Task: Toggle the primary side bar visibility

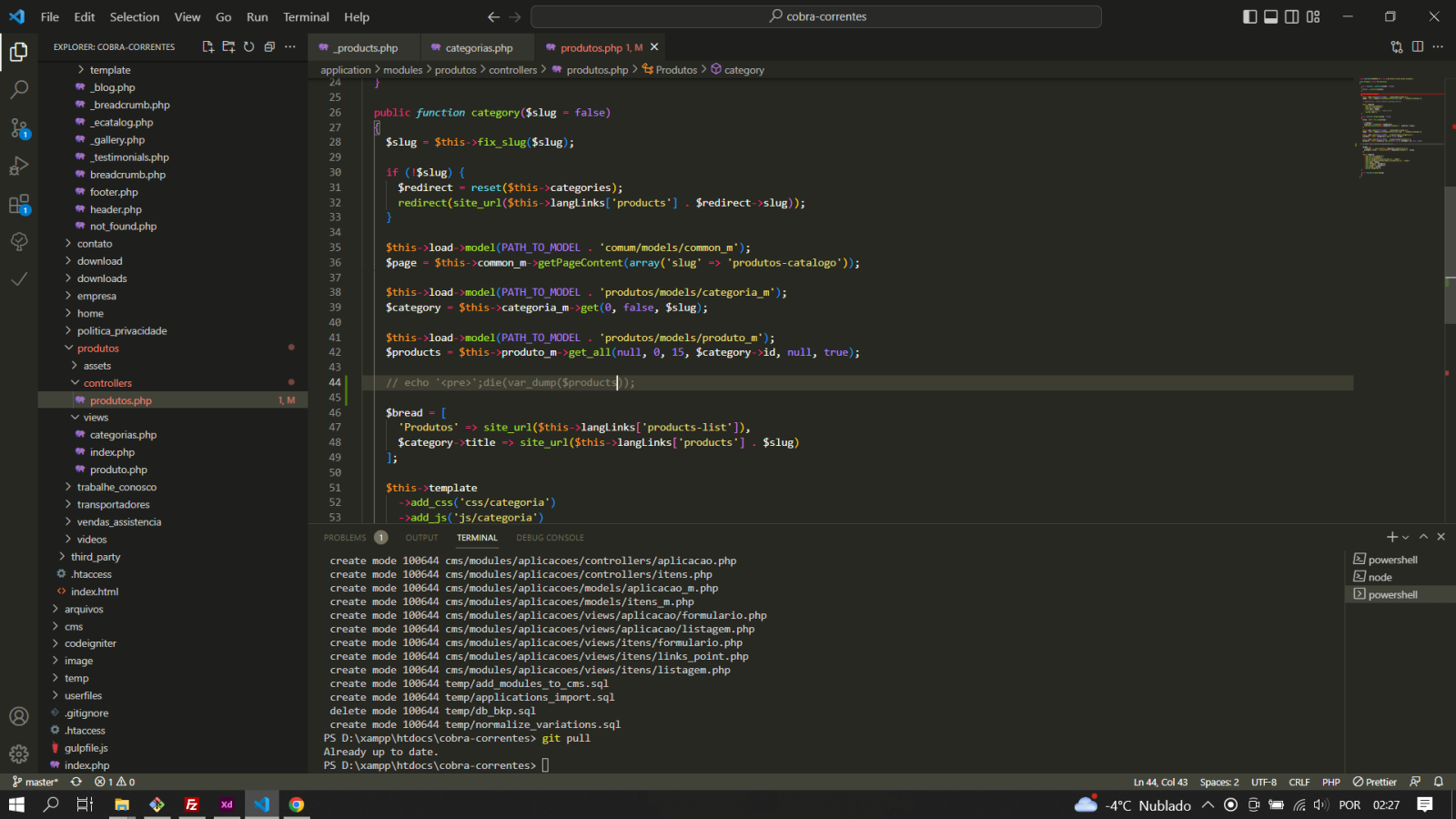Action: (x=1250, y=16)
